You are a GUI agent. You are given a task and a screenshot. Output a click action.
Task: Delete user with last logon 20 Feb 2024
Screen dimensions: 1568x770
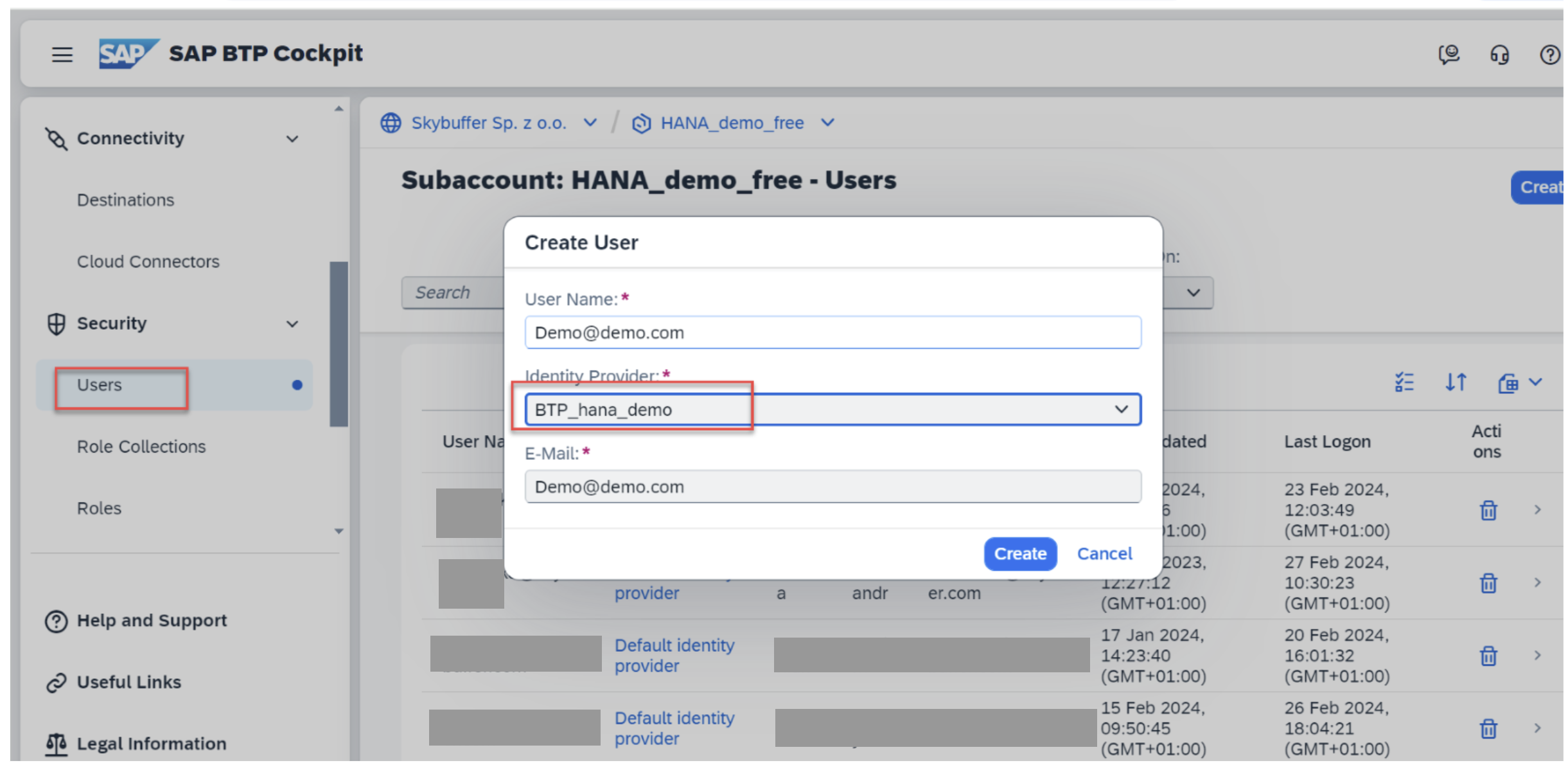point(1488,656)
